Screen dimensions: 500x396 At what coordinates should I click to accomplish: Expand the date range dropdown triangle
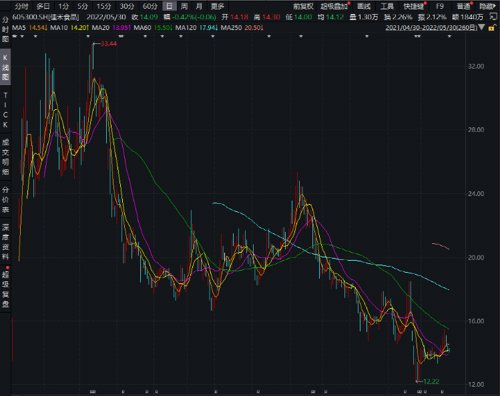pyautogui.click(x=481, y=28)
